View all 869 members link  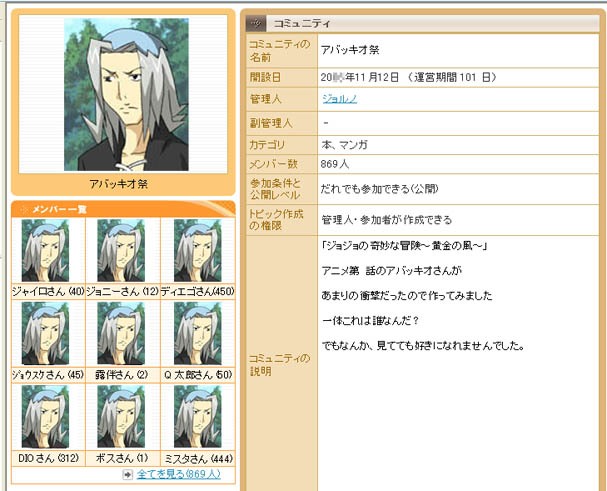coord(179,474)
